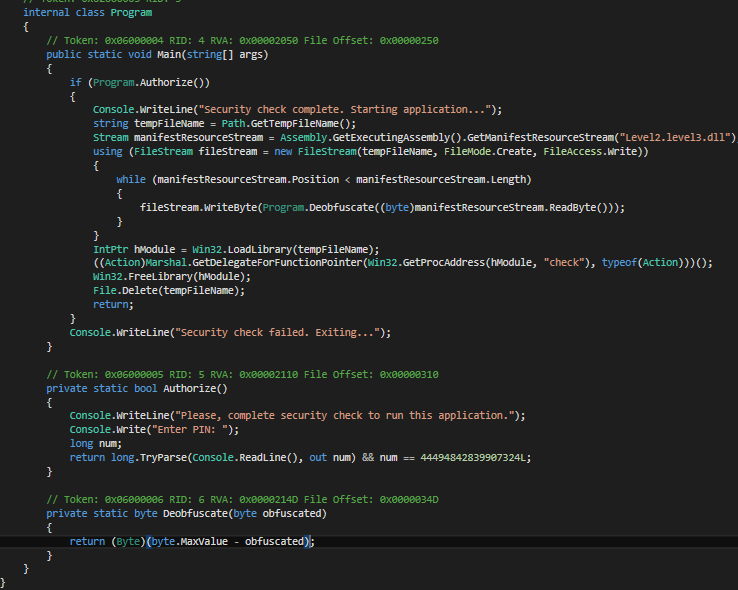Click Deobfuscate method name in its declaration

click(195, 514)
